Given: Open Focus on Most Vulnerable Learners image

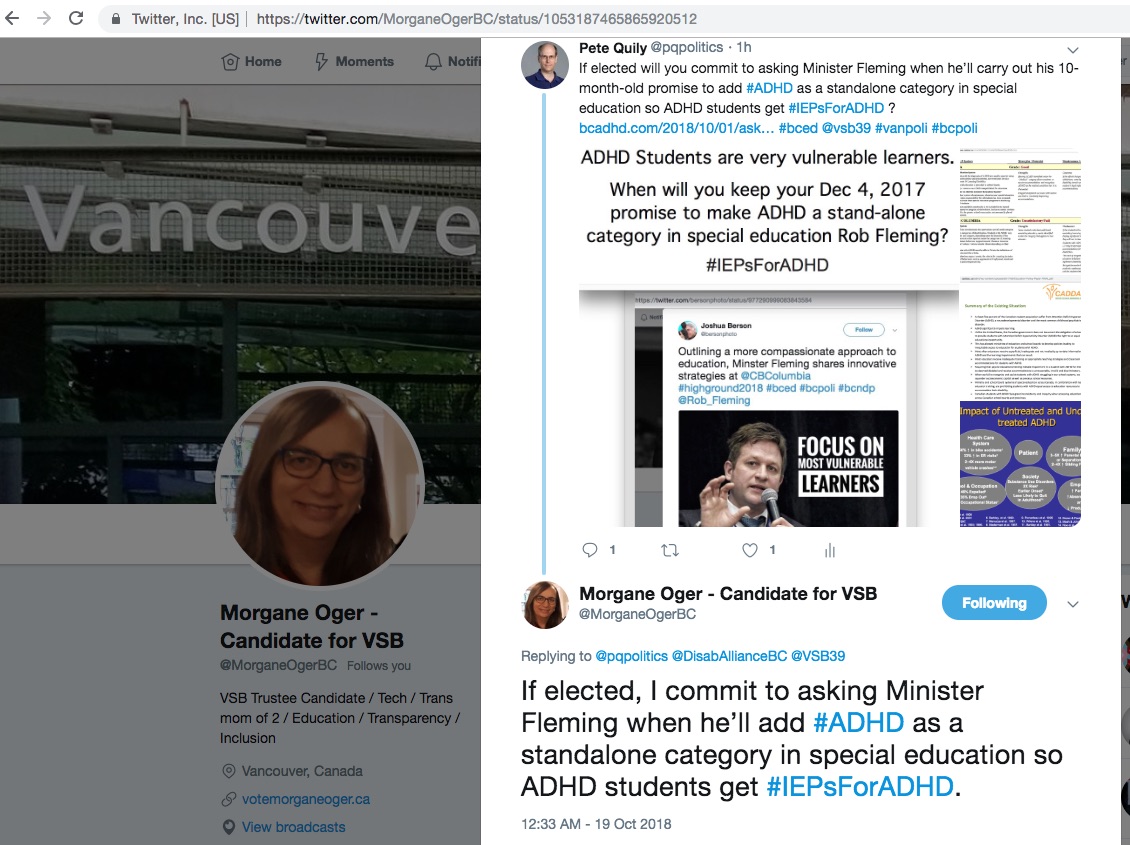Looking at the screenshot, I should tap(788, 469).
